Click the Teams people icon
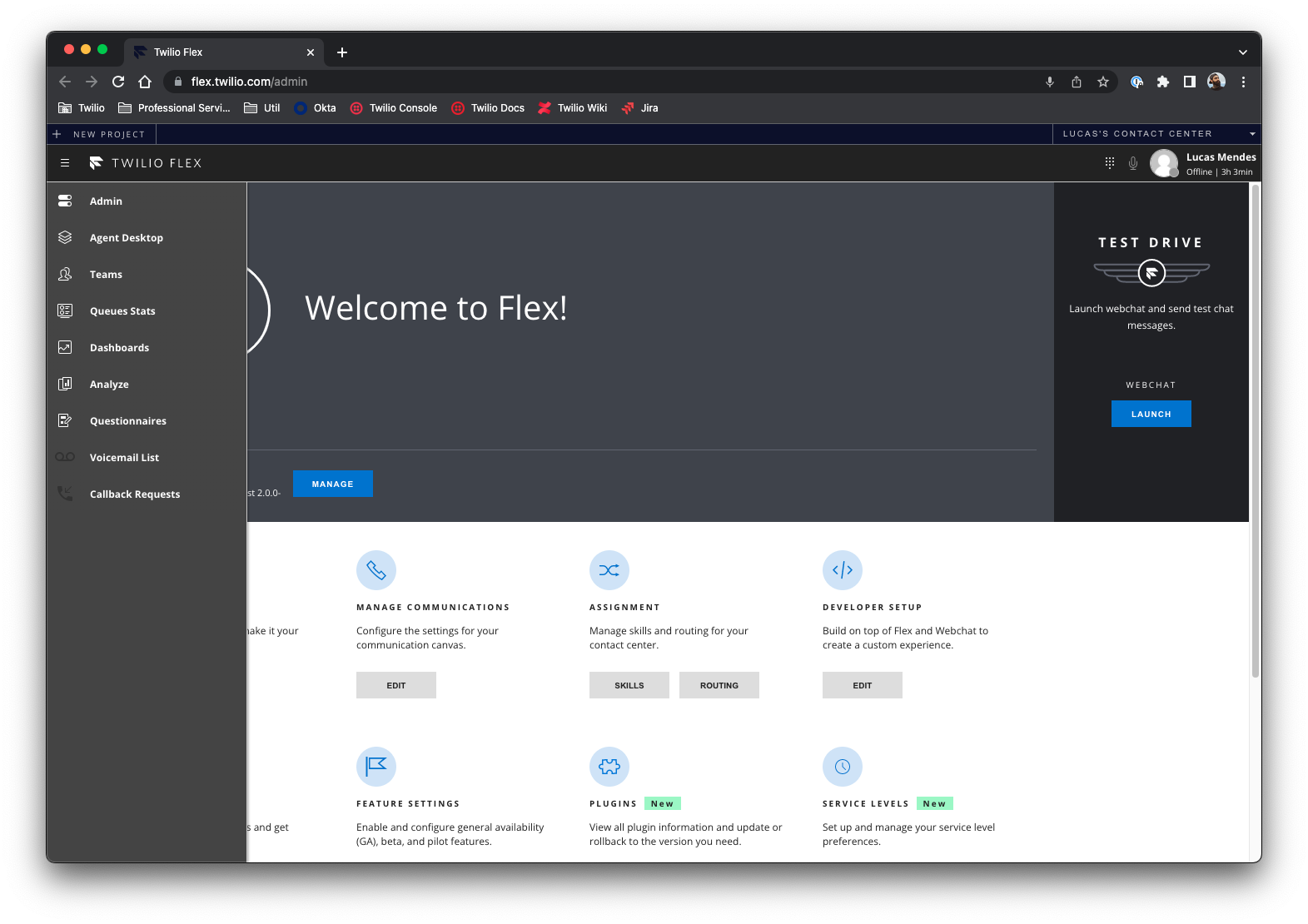This screenshot has width=1308, height=924. tap(65, 274)
